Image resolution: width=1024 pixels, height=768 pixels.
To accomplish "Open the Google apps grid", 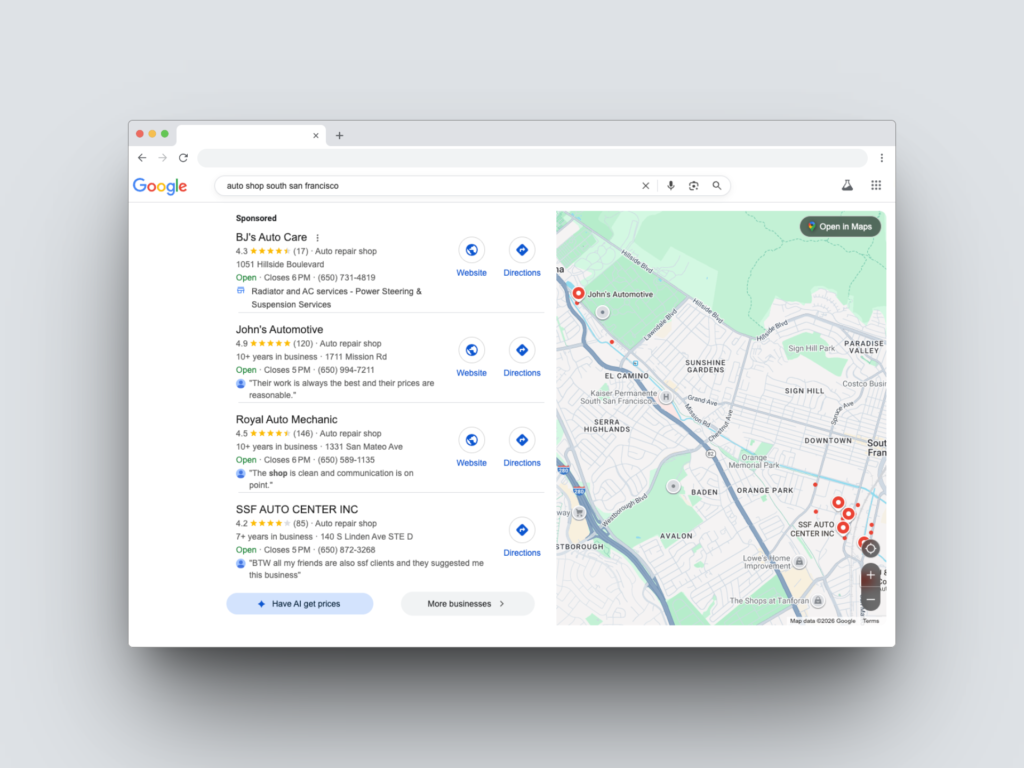I will 875,185.
